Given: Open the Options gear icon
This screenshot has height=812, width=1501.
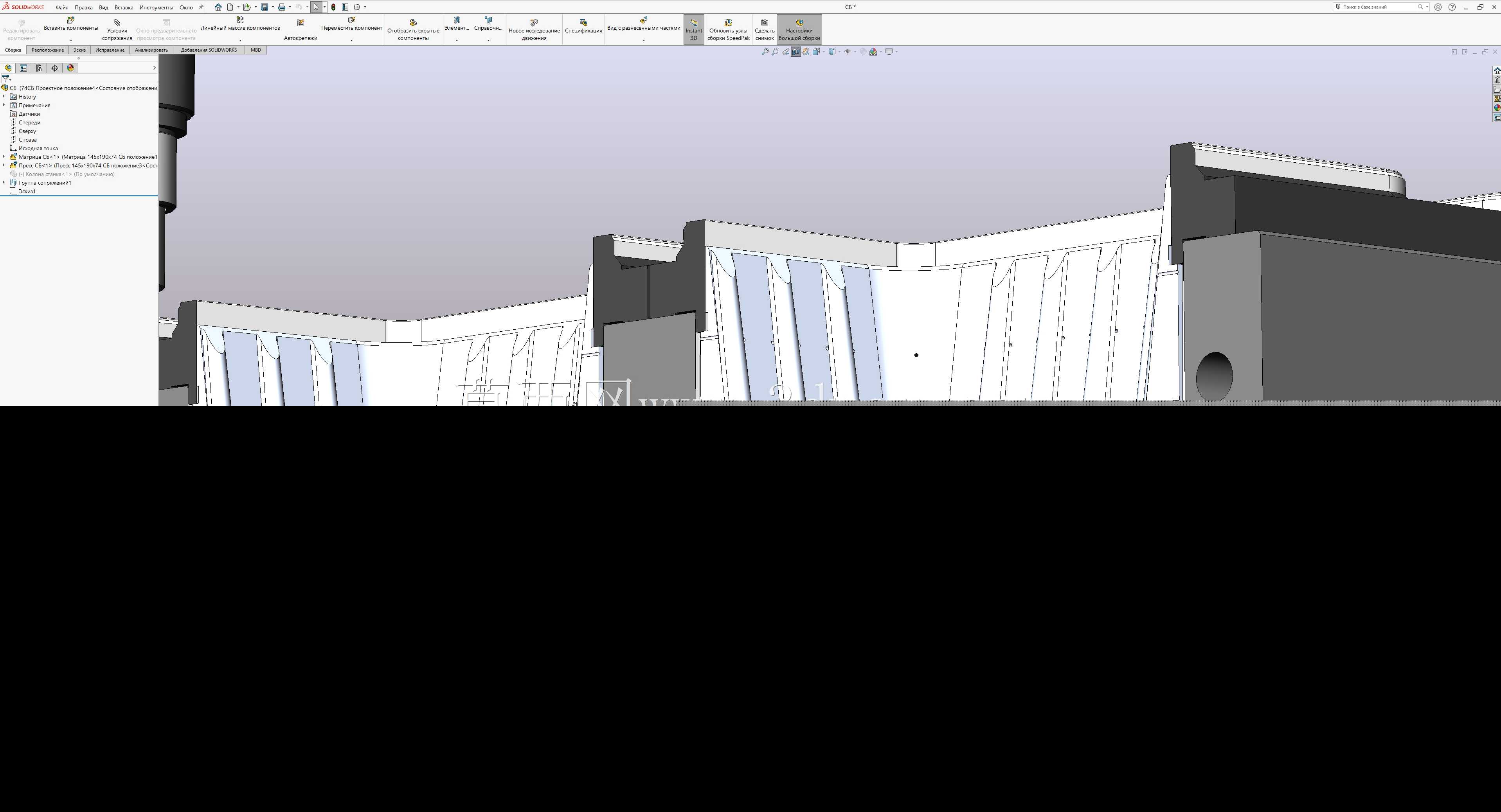Looking at the screenshot, I should [357, 7].
